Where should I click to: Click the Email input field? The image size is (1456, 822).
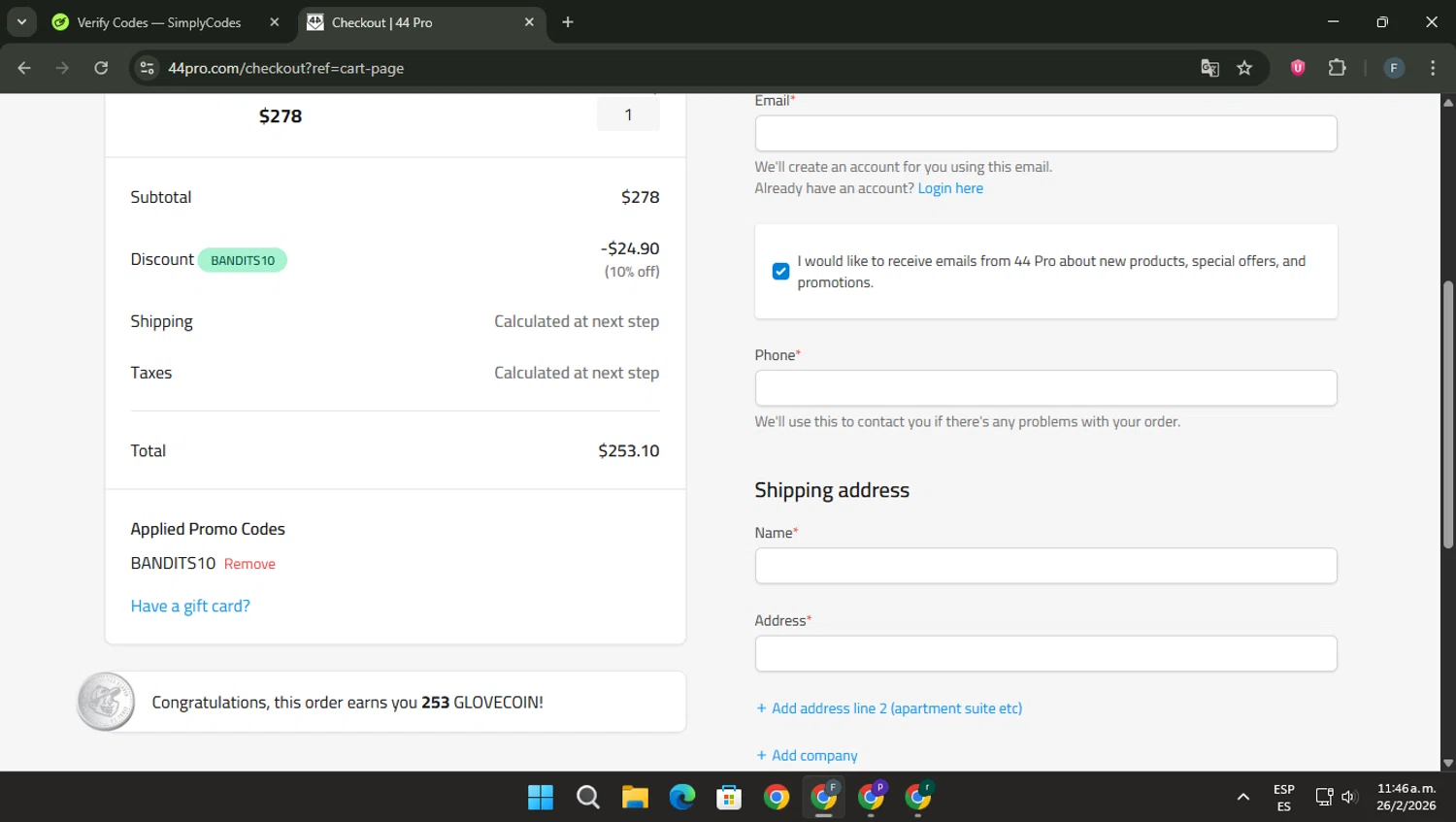pyautogui.click(x=1045, y=134)
